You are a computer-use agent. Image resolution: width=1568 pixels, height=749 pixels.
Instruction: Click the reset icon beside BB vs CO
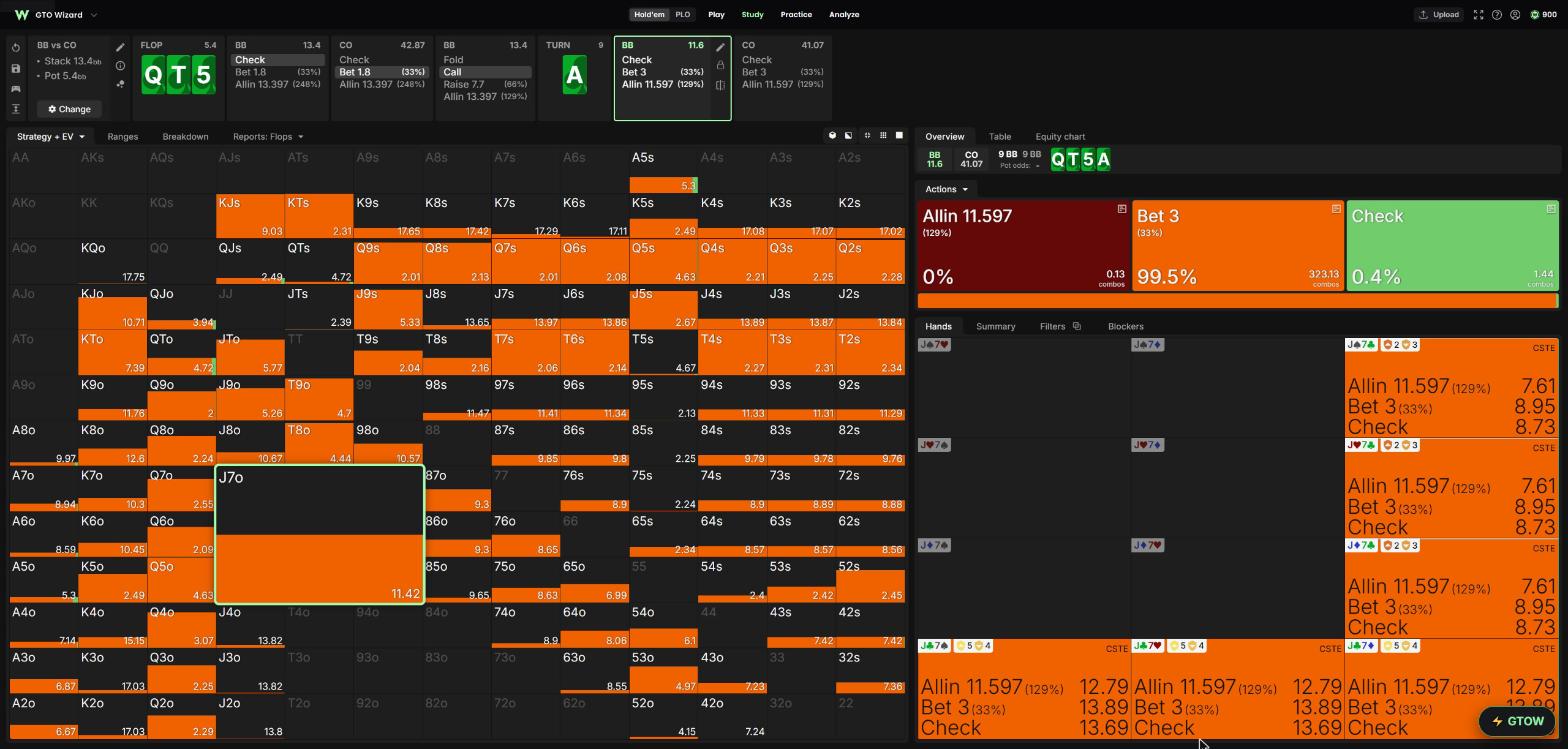16,48
